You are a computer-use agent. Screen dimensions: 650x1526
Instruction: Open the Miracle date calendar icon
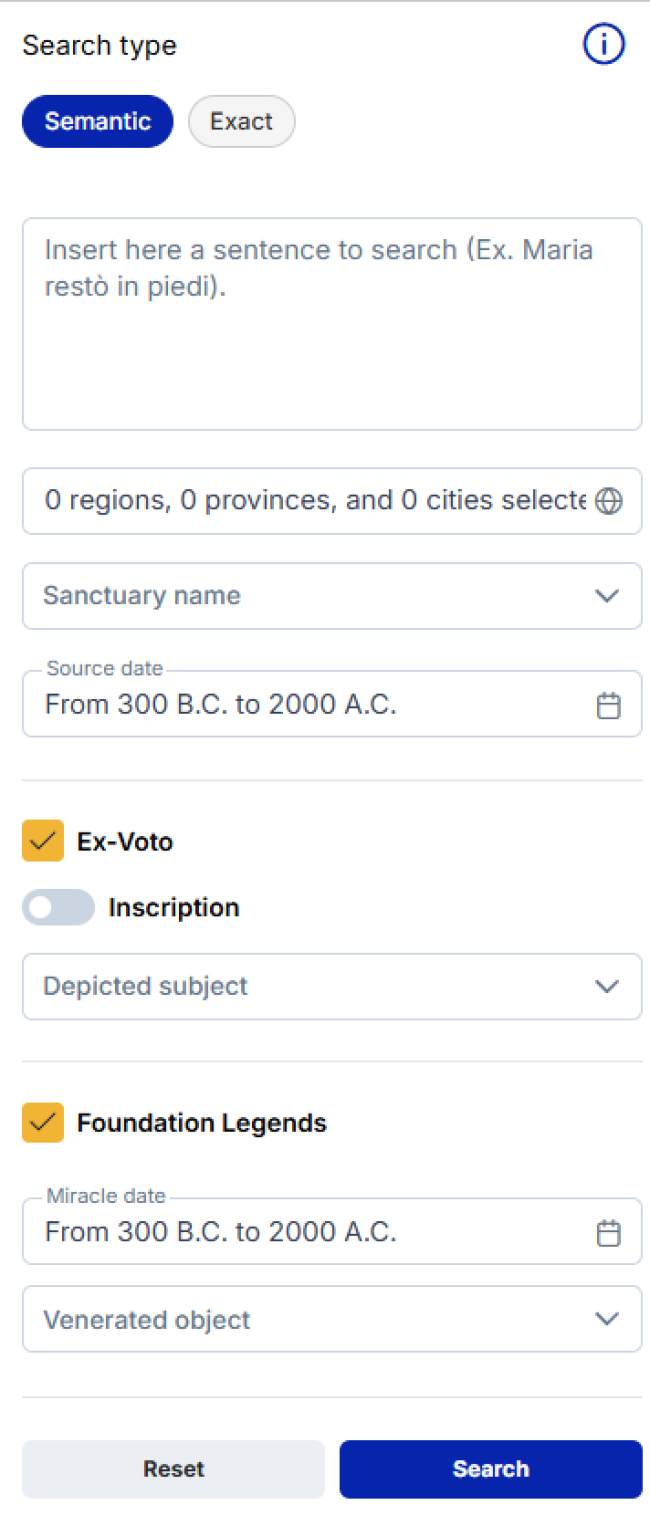608,1233
